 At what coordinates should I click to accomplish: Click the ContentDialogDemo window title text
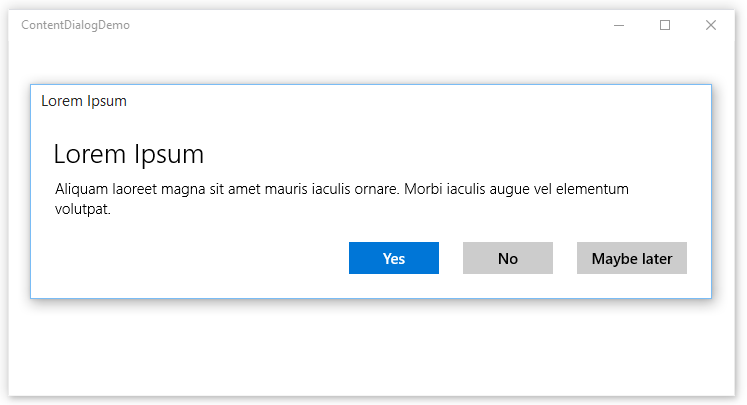pos(75,25)
